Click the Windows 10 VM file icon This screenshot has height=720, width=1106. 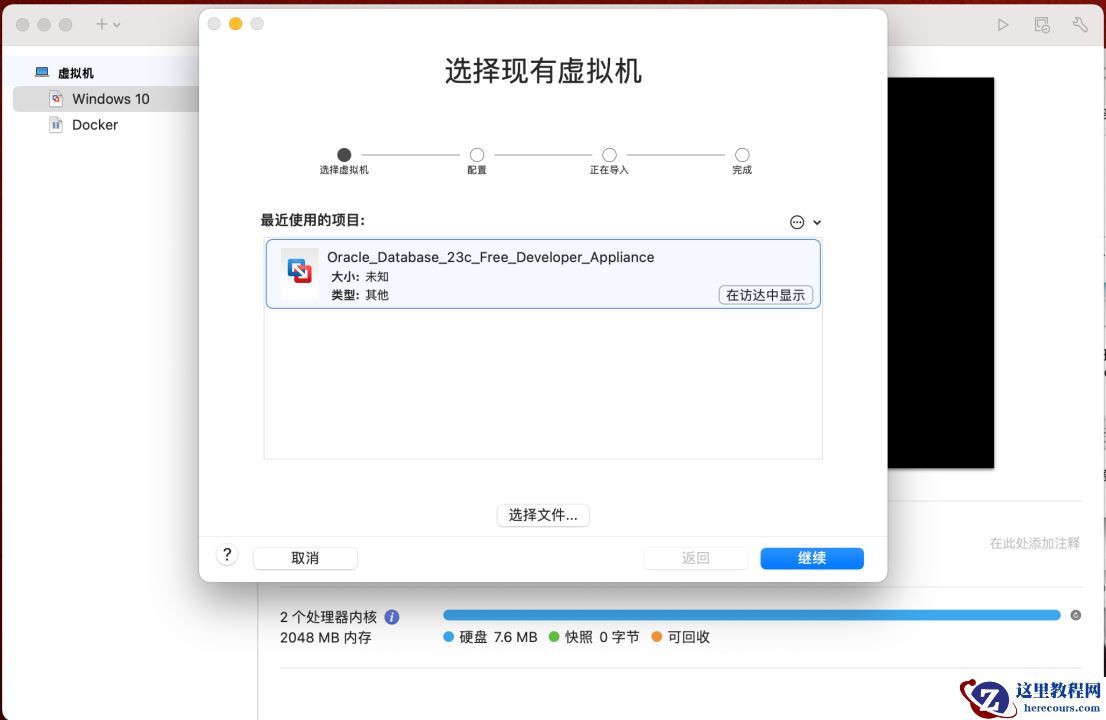coord(56,99)
